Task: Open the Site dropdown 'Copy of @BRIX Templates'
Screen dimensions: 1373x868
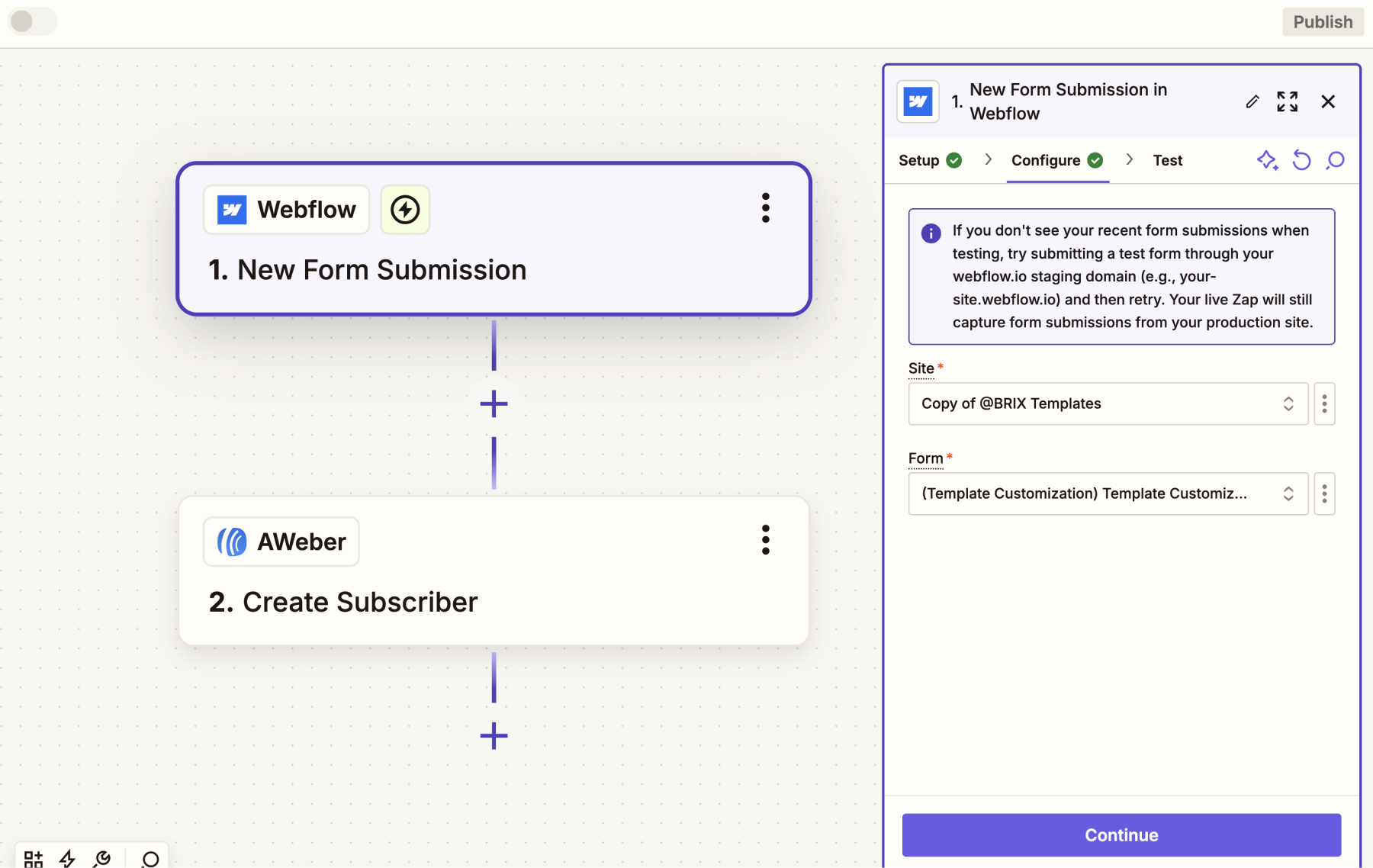Action: pyautogui.click(x=1108, y=403)
